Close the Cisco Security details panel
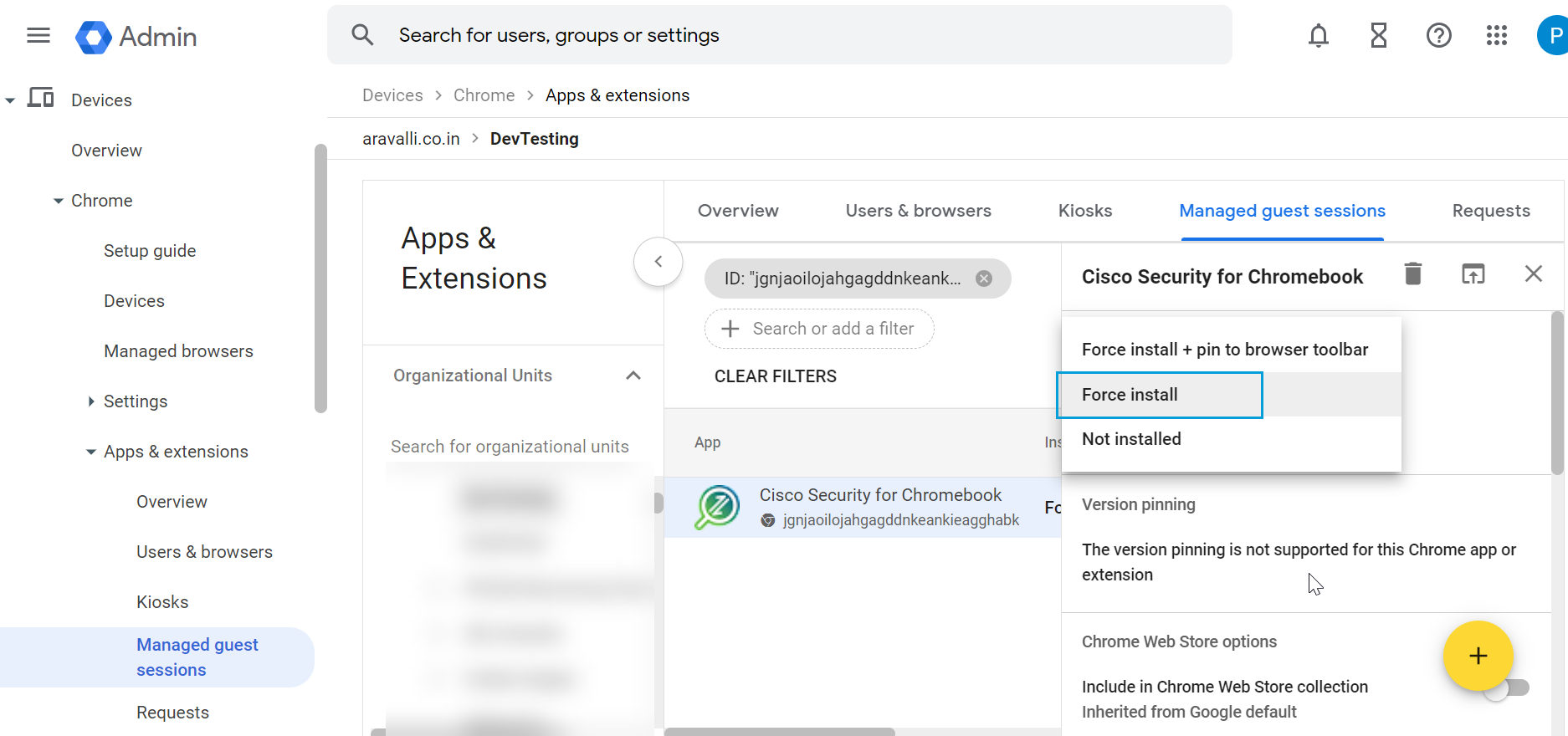The height and width of the screenshot is (736, 1568). click(1534, 273)
